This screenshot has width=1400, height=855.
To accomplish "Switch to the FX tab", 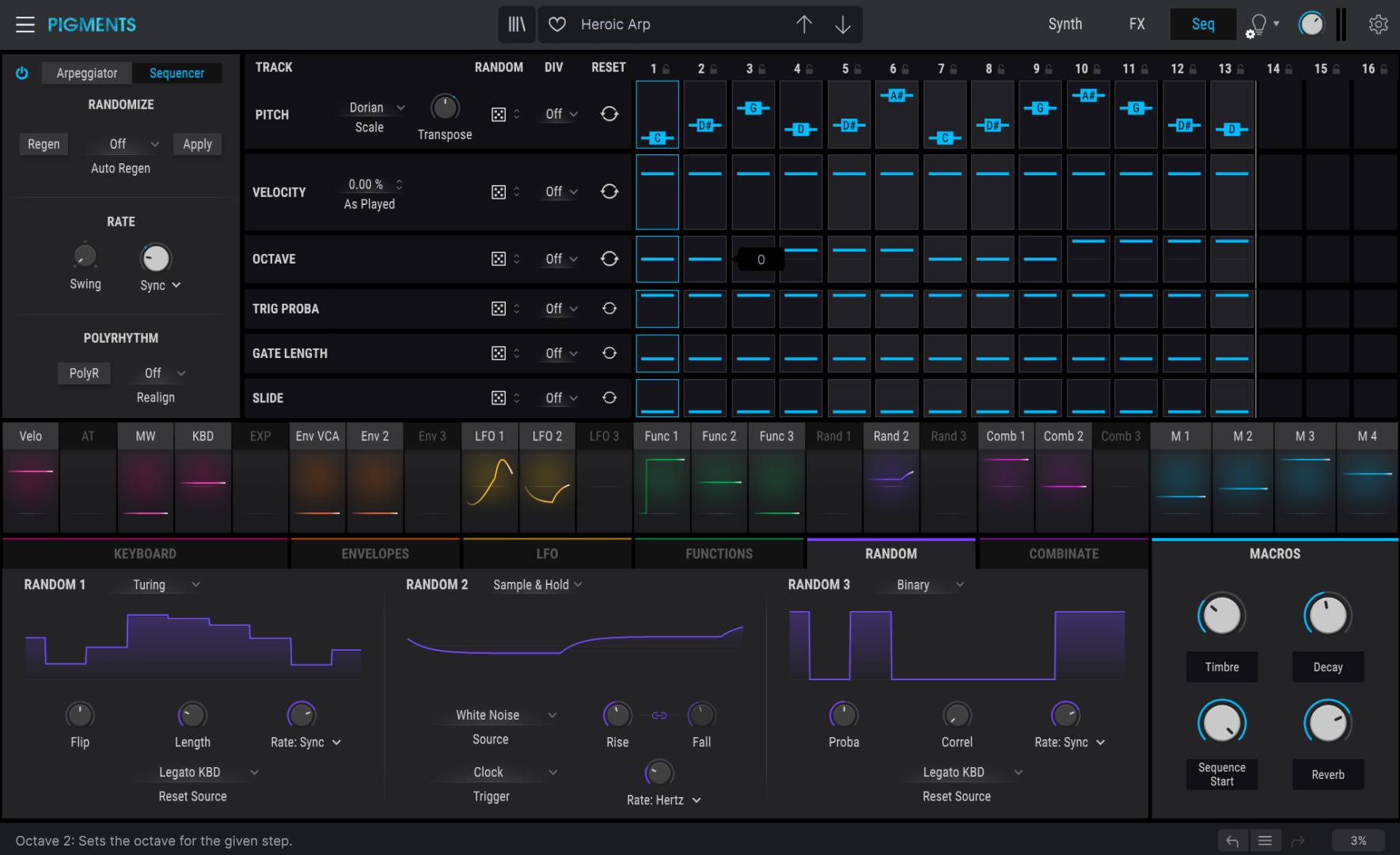I will pos(1136,25).
